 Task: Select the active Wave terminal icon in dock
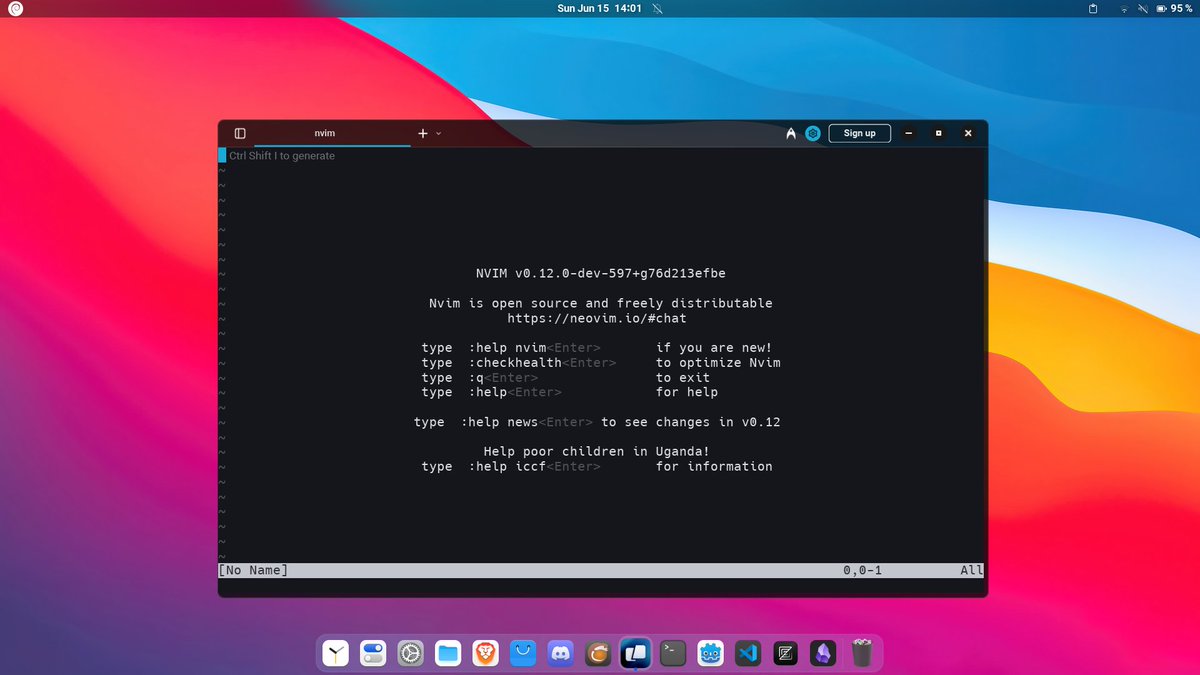[x=636, y=653]
